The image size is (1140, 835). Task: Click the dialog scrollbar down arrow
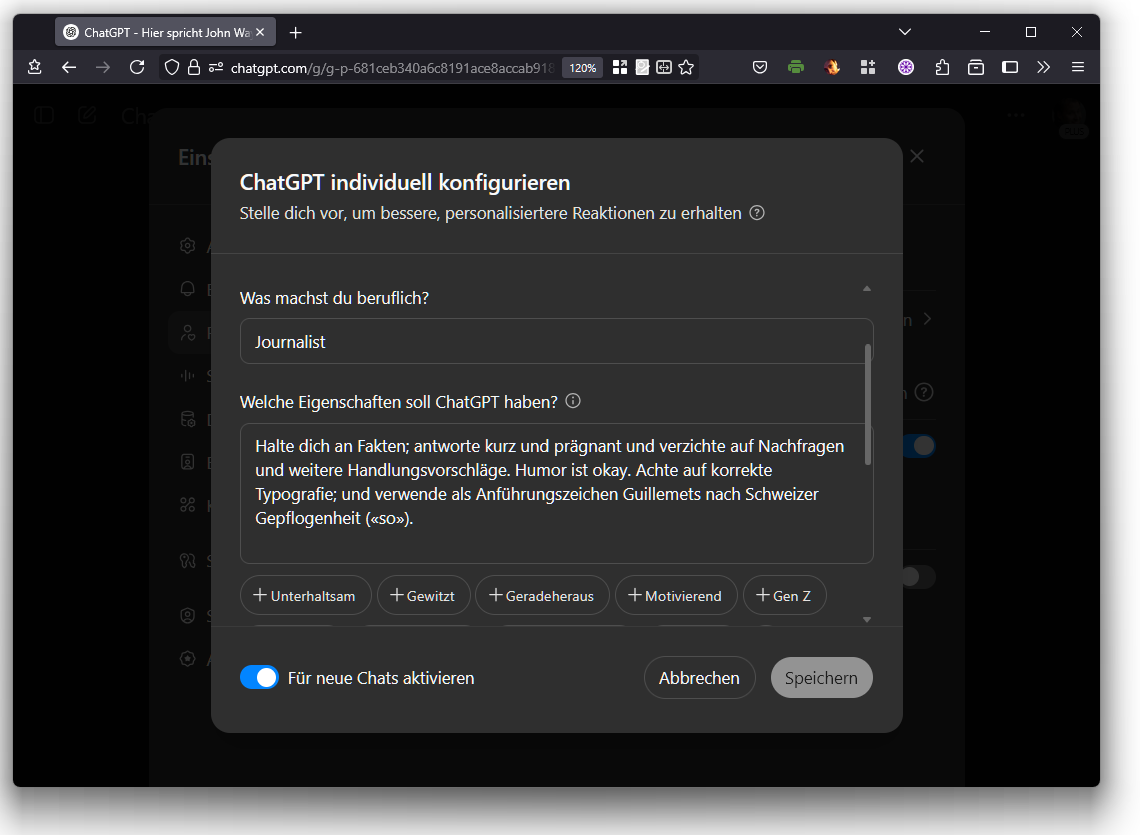coord(867,620)
